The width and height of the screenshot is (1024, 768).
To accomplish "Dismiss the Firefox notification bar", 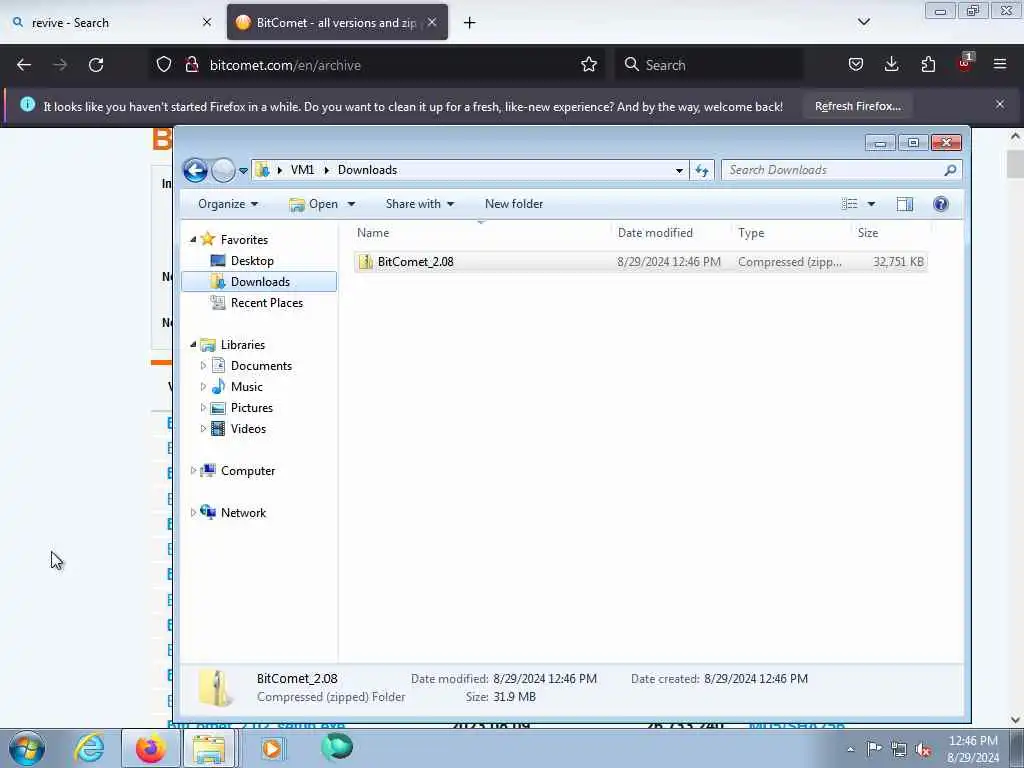I will coord(999,104).
